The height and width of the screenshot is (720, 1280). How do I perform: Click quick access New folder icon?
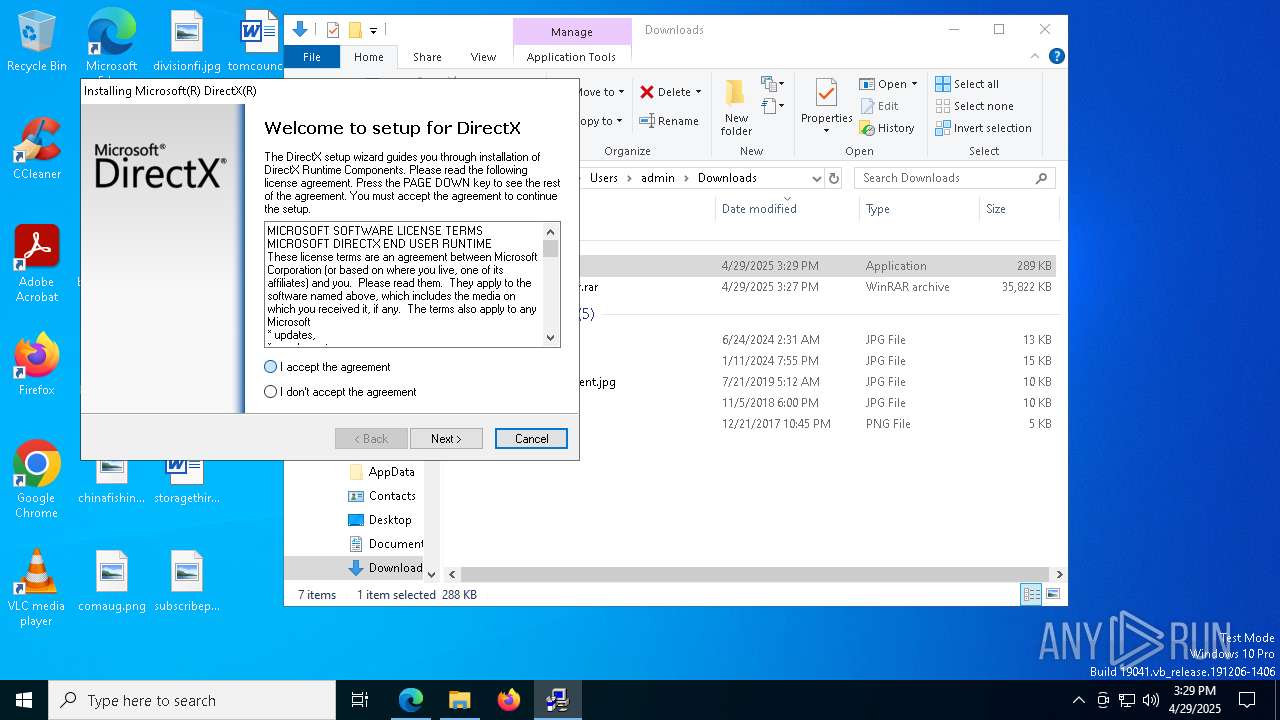tap(355, 30)
